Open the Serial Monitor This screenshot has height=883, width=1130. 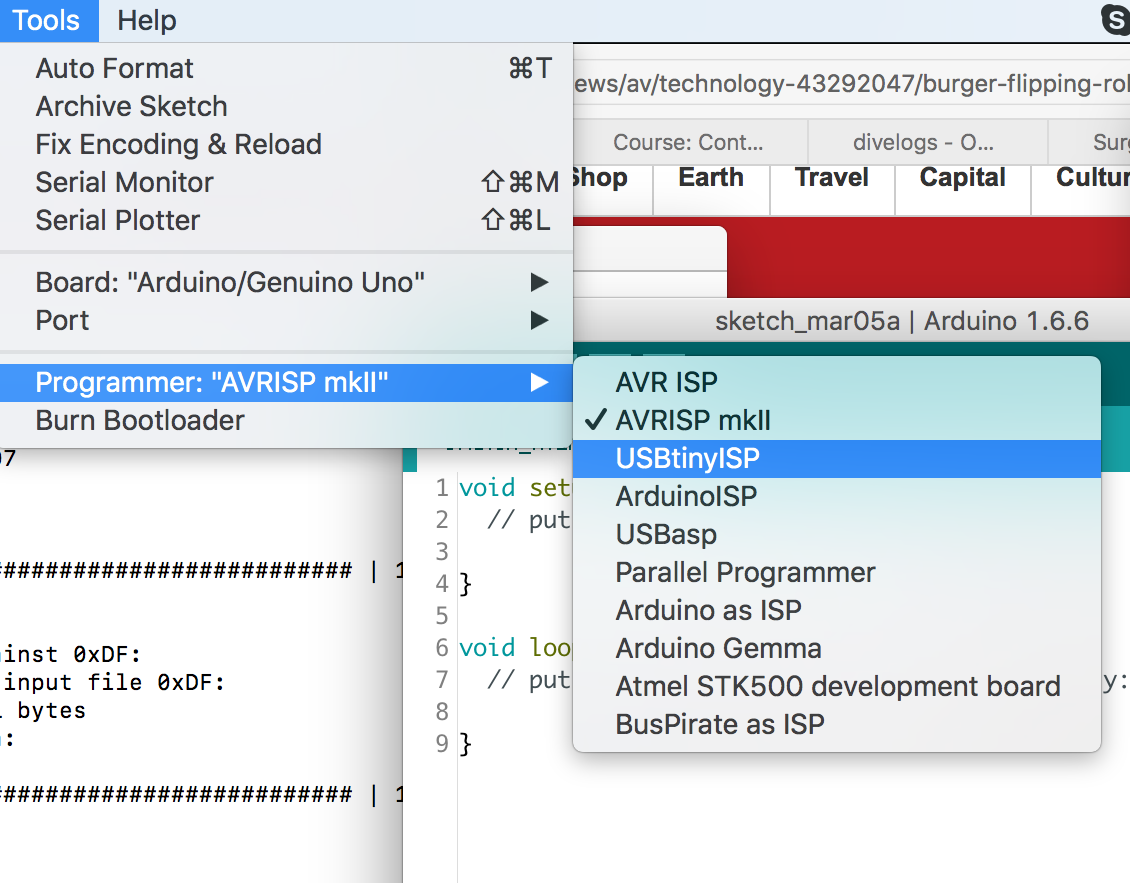(x=125, y=182)
